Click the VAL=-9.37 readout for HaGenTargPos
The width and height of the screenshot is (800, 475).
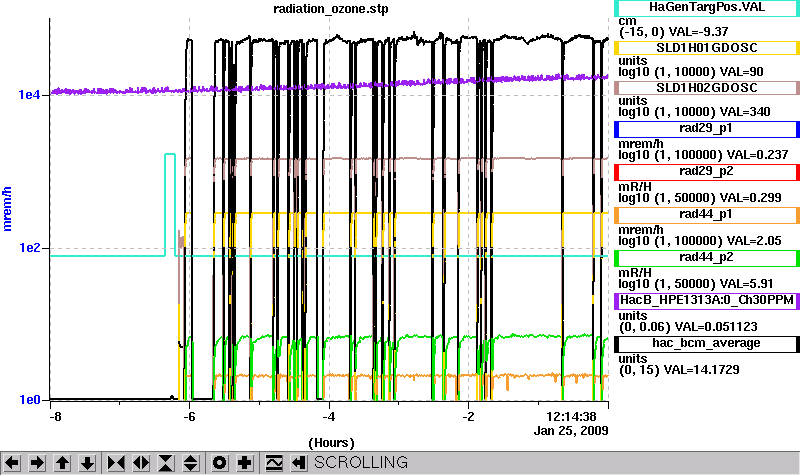pos(698,32)
